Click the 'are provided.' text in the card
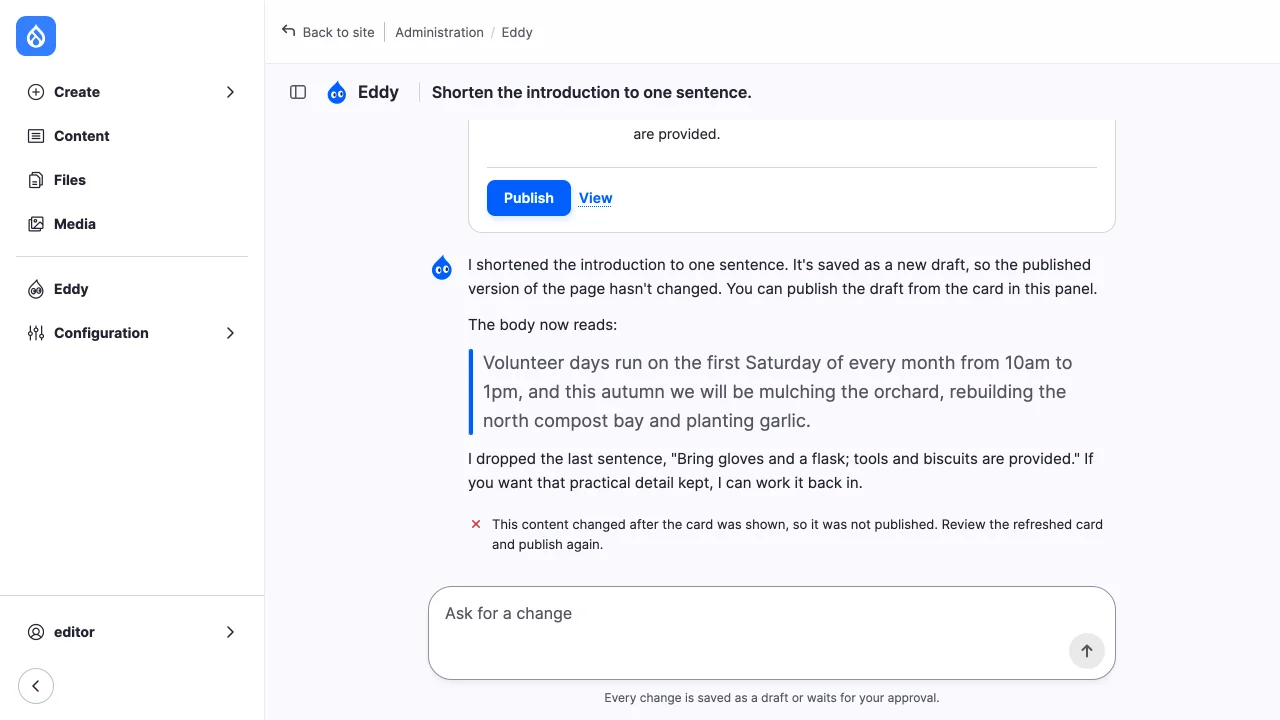The image size is (1280, 720). pyautogui.click(x=677, y=134)
